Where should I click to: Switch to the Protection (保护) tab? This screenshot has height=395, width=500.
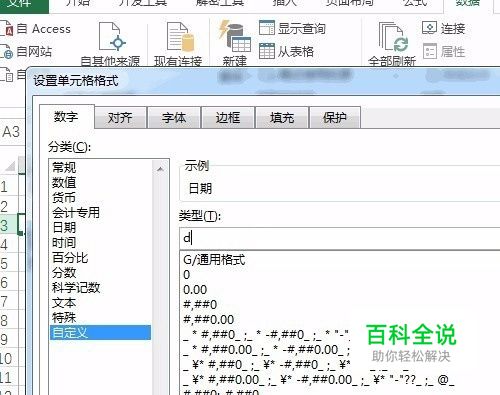click(x=335, y=118)
